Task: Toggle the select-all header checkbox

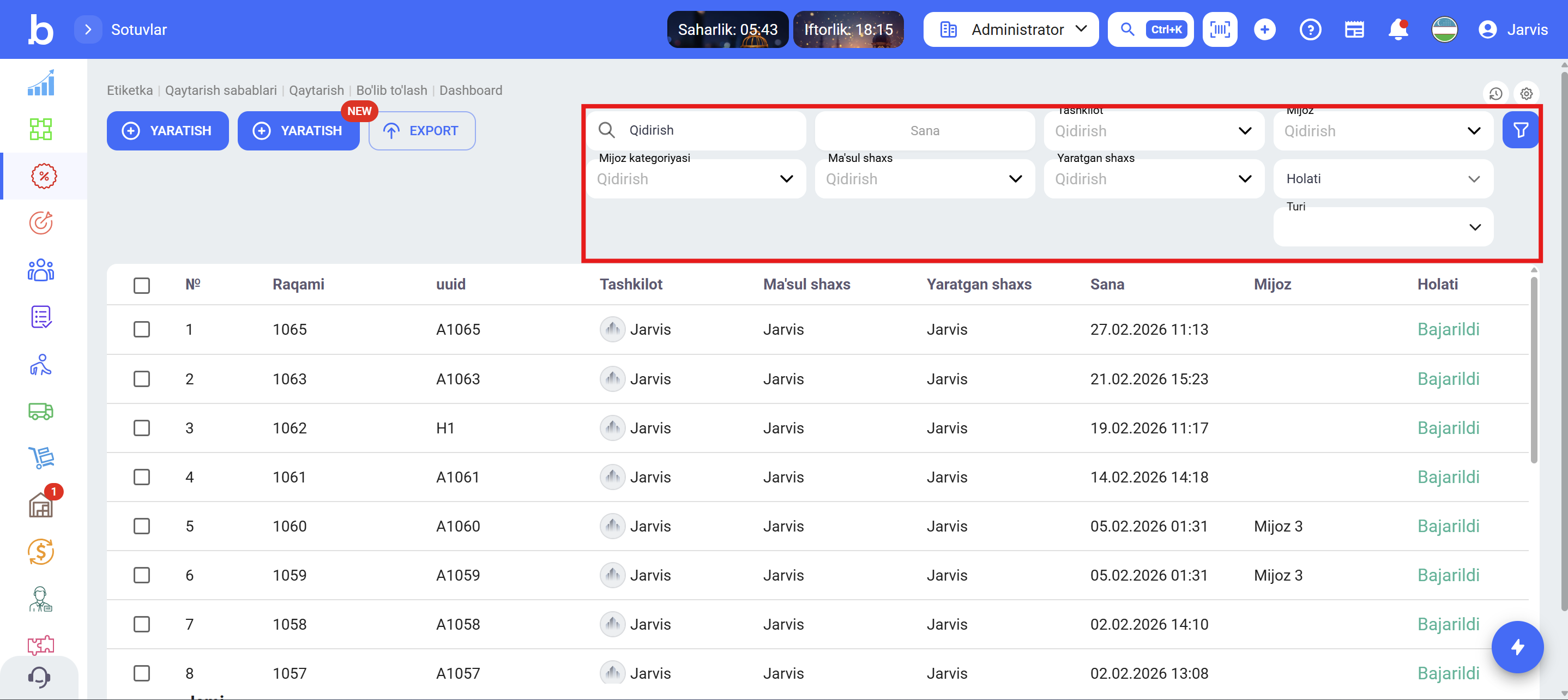Action: pos(142,286)
